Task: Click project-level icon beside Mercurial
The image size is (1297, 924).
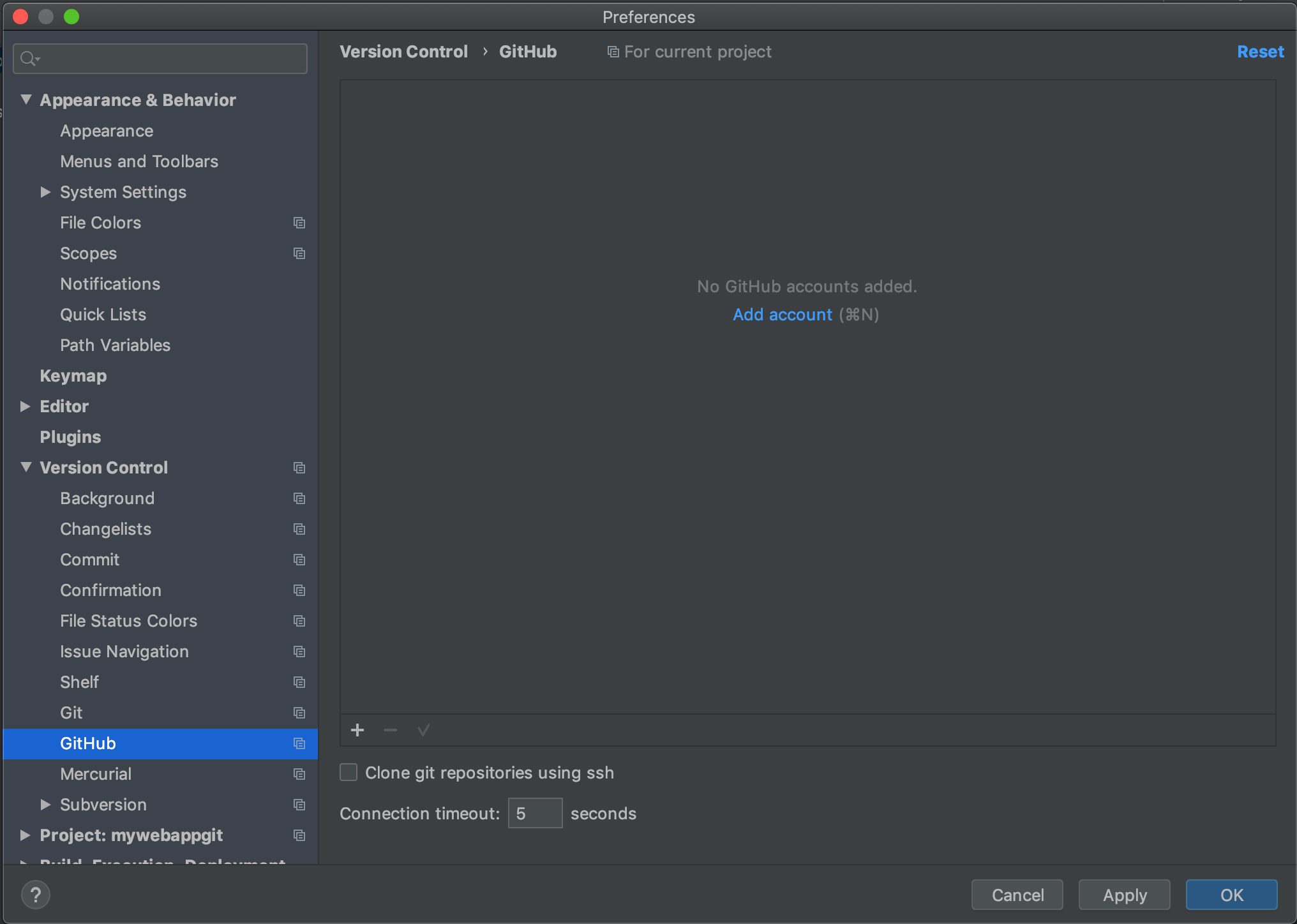Action: pos(299,774)
